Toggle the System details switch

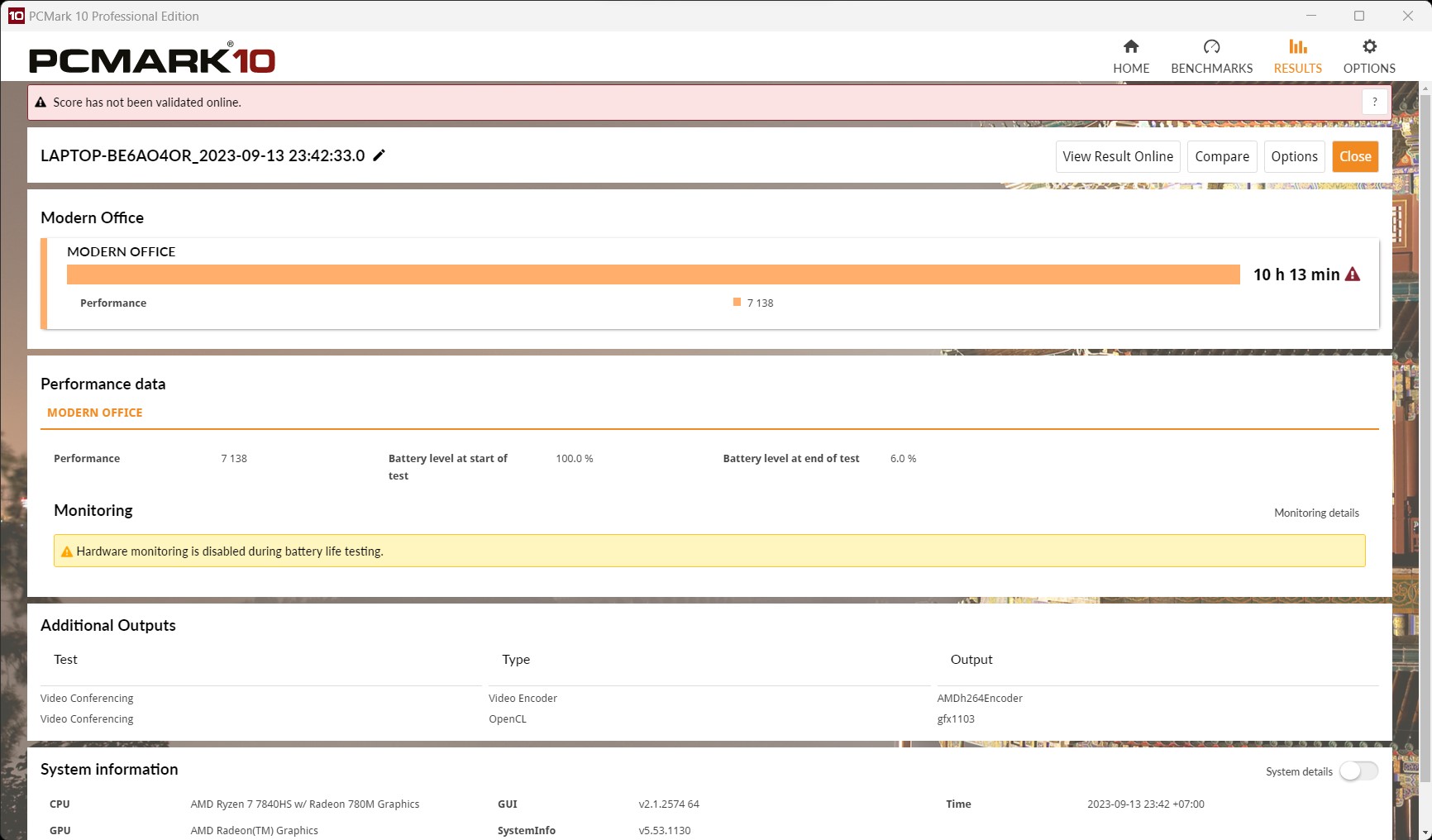click(x=1358, y=771)
